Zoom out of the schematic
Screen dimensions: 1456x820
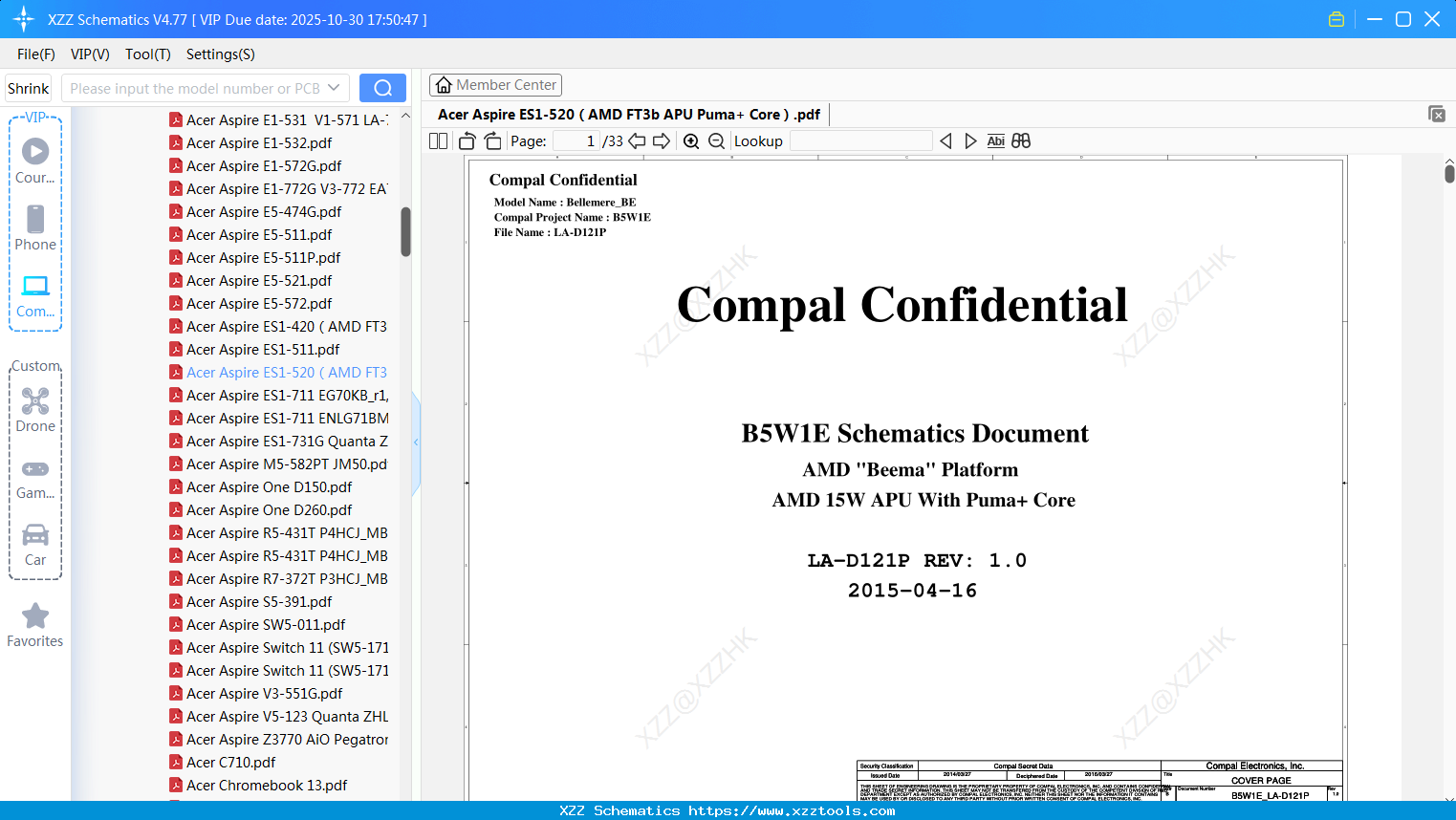(717, 141)
